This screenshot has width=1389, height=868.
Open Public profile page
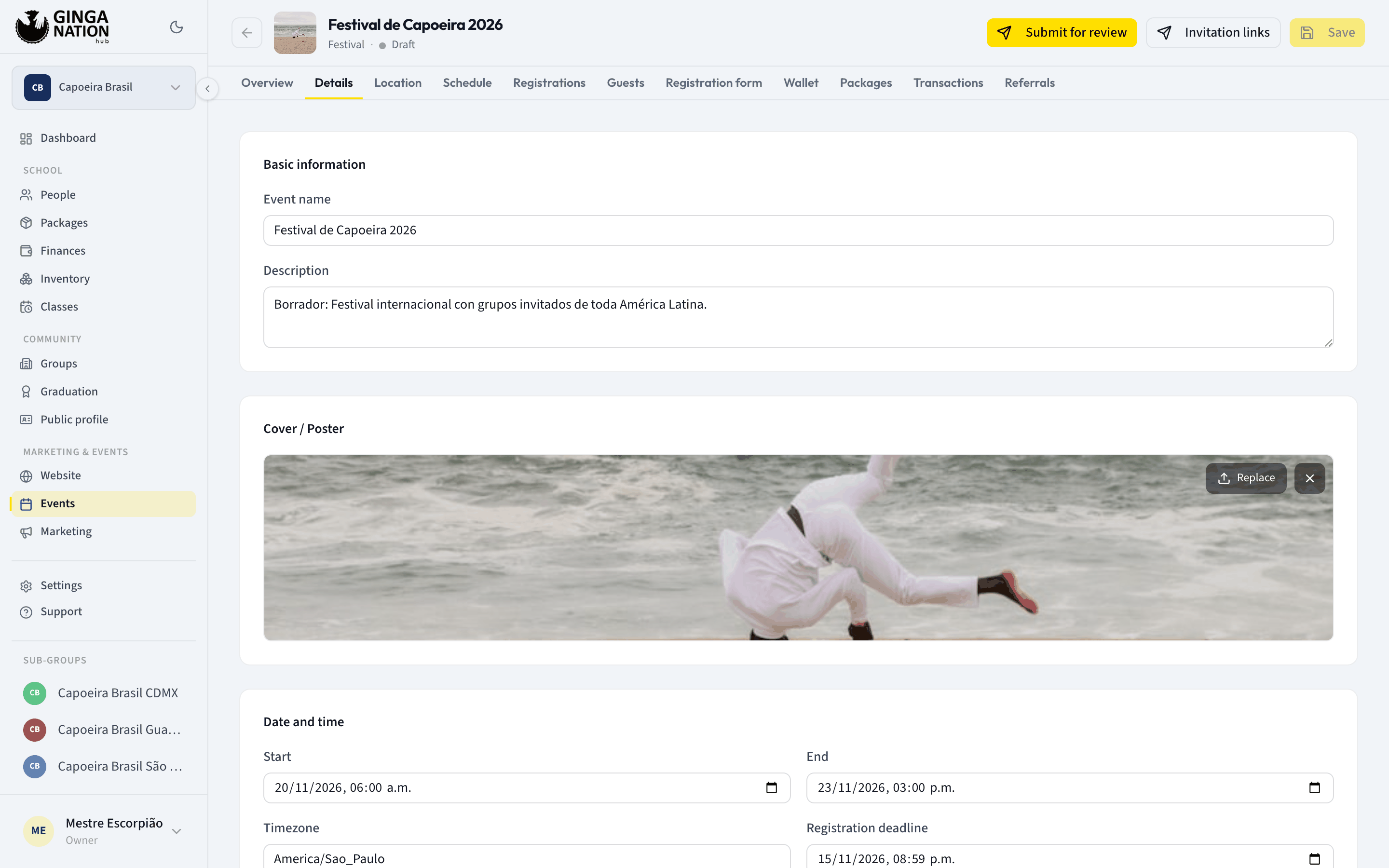[x=103, y=420]
